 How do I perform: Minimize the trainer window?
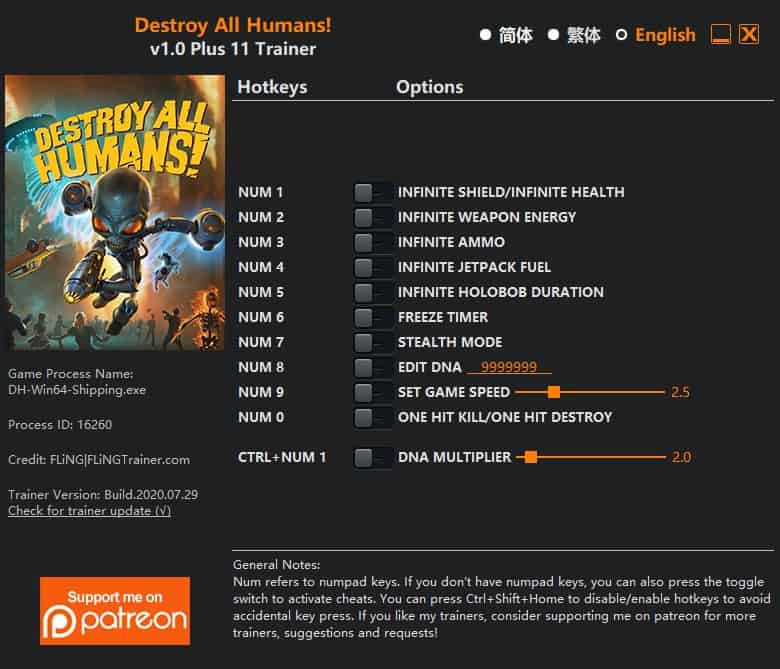coord(720,35)
